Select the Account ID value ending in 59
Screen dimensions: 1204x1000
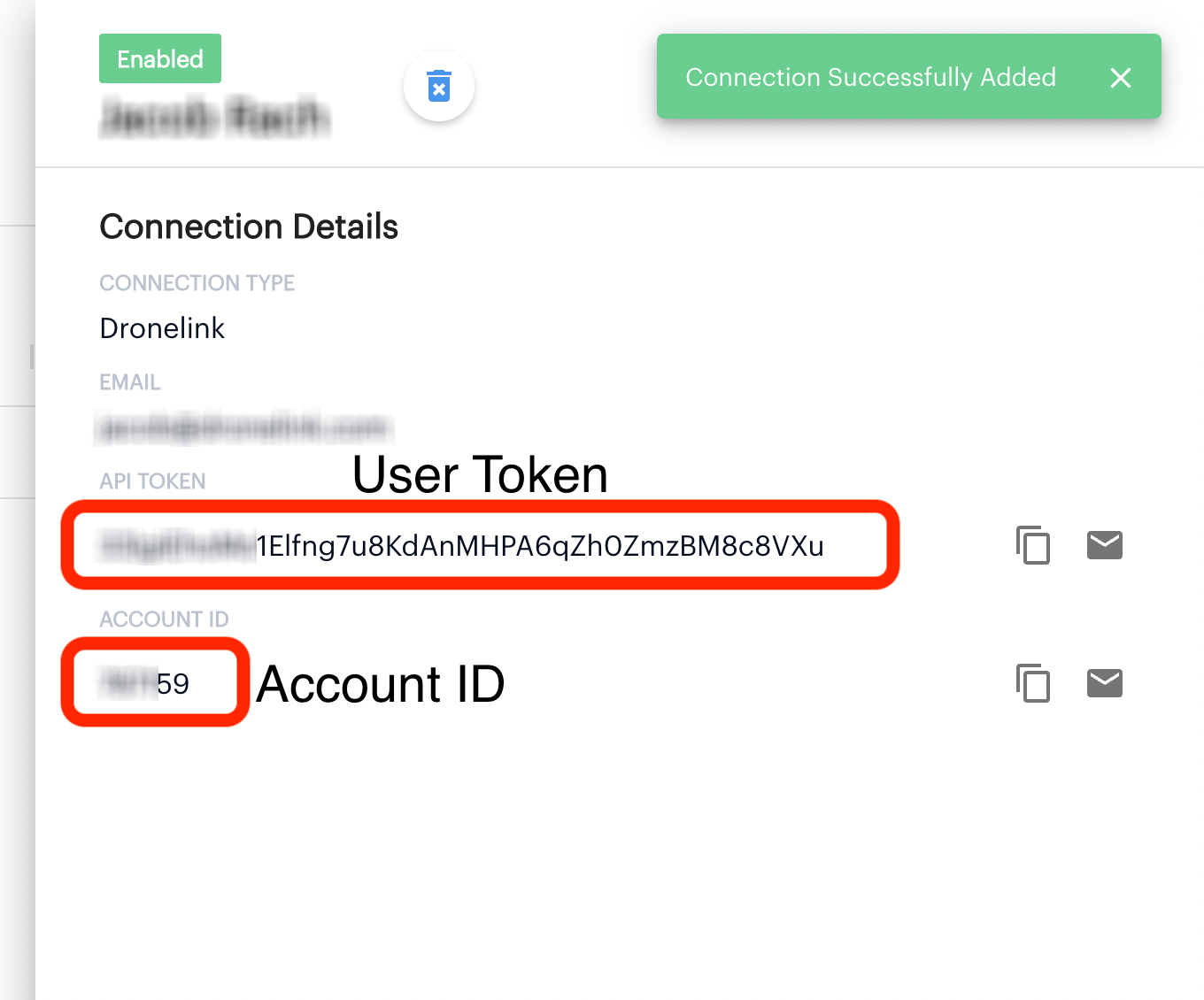[145, 684]
